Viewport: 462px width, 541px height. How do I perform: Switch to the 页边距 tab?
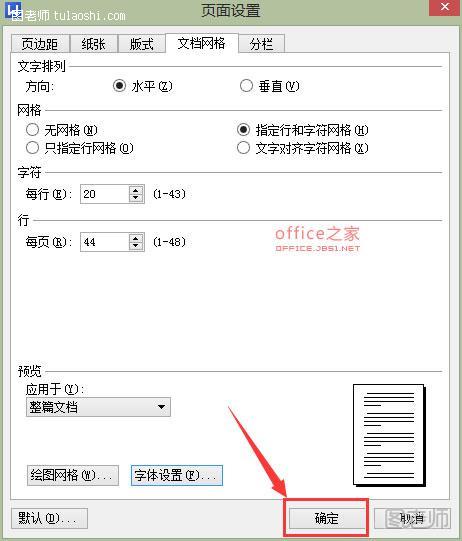pos(40,44)
